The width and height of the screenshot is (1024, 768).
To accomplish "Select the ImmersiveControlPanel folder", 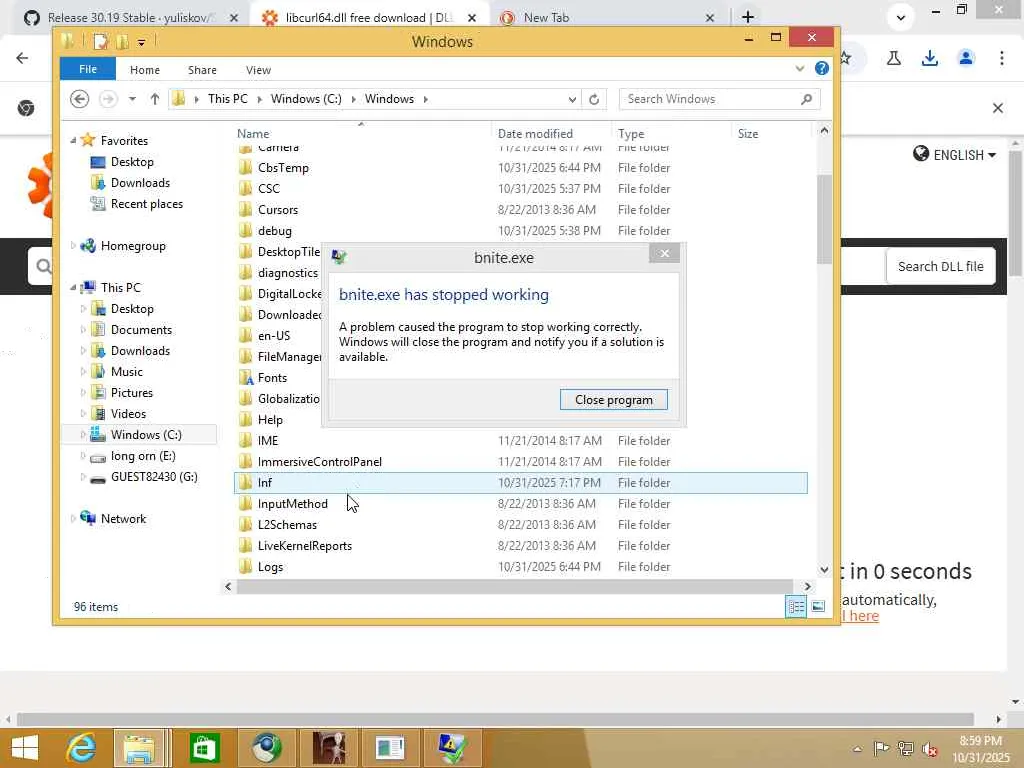I will pyautogui.click(x=319, y=462).
